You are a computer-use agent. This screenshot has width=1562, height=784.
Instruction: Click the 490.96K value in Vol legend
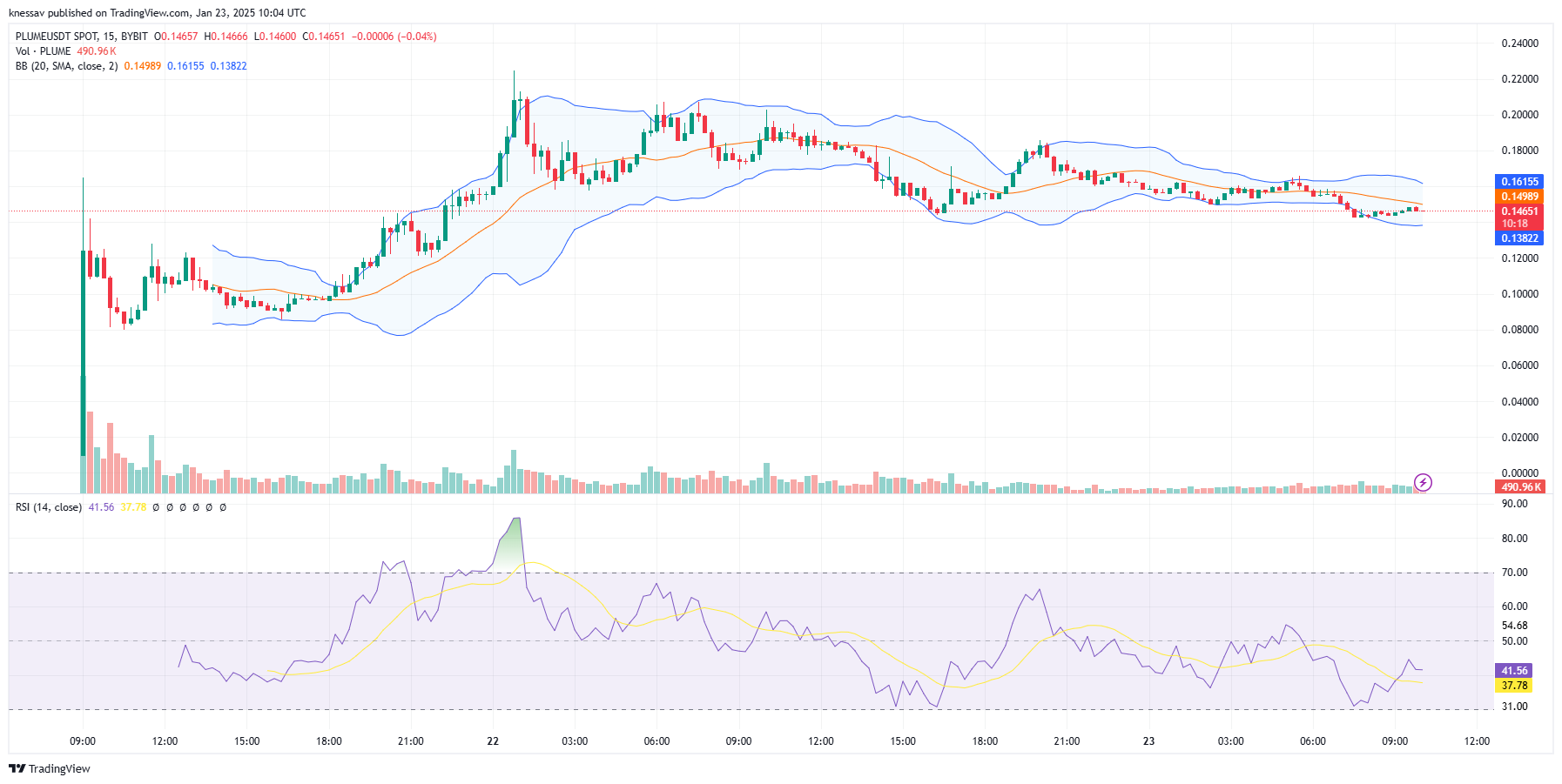(x=97, y=51)
